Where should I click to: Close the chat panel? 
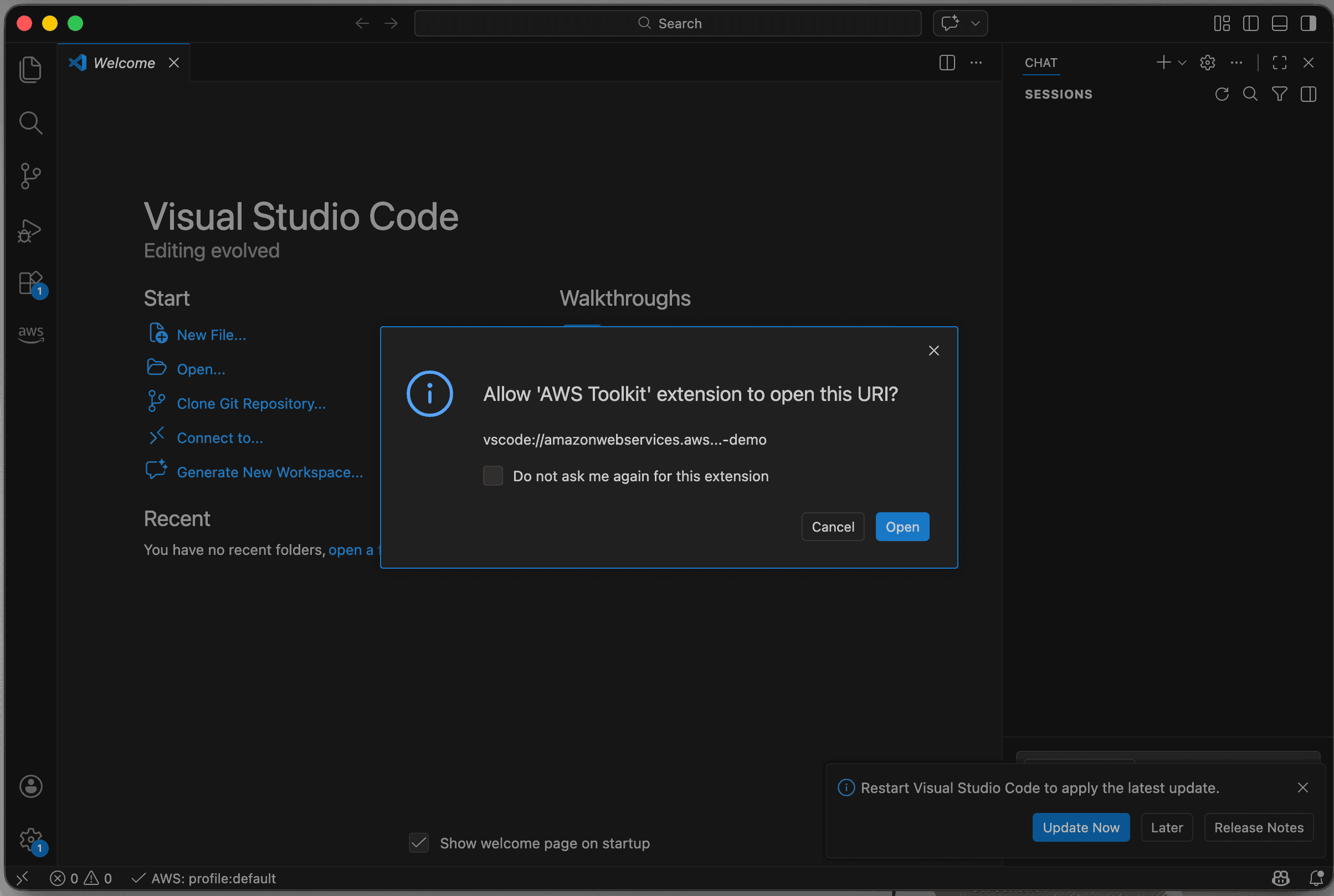coord(1308,62)
